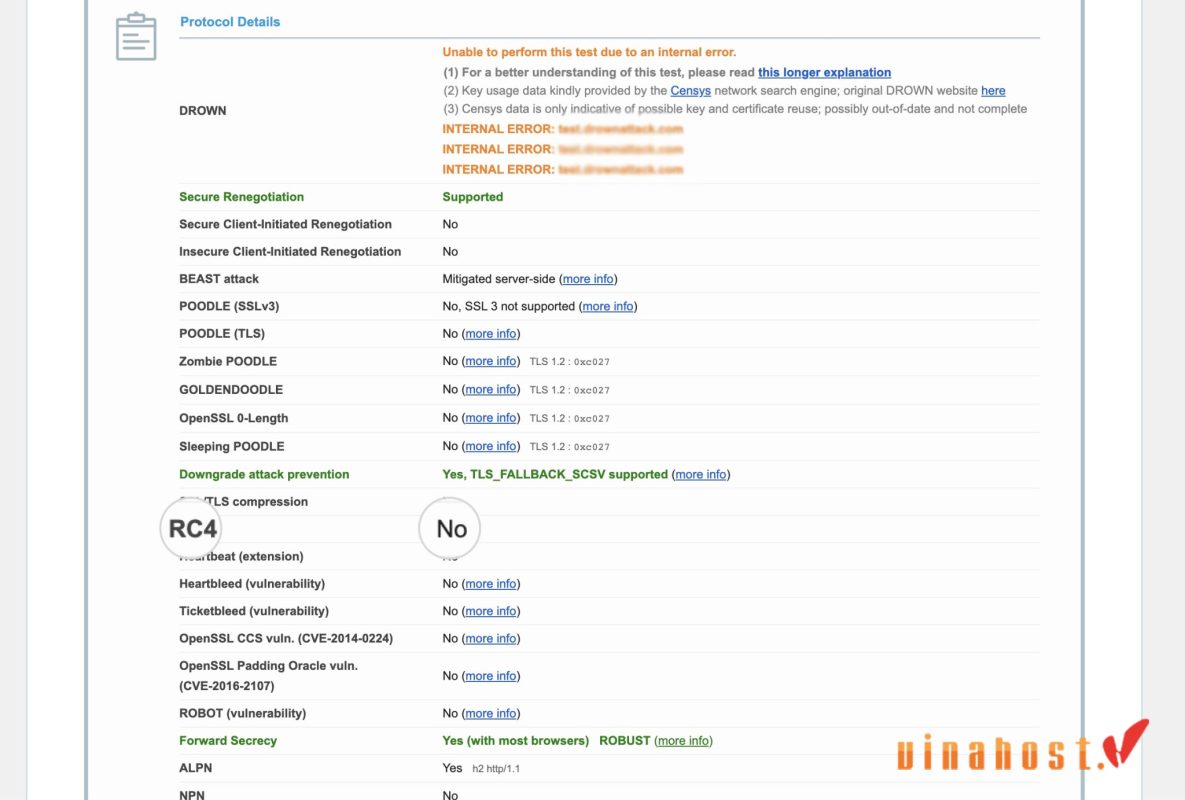Open more info for POODLE (SSLv3)
The image size is (1185, 800).
pyautogui.click(x=607, y=306)
